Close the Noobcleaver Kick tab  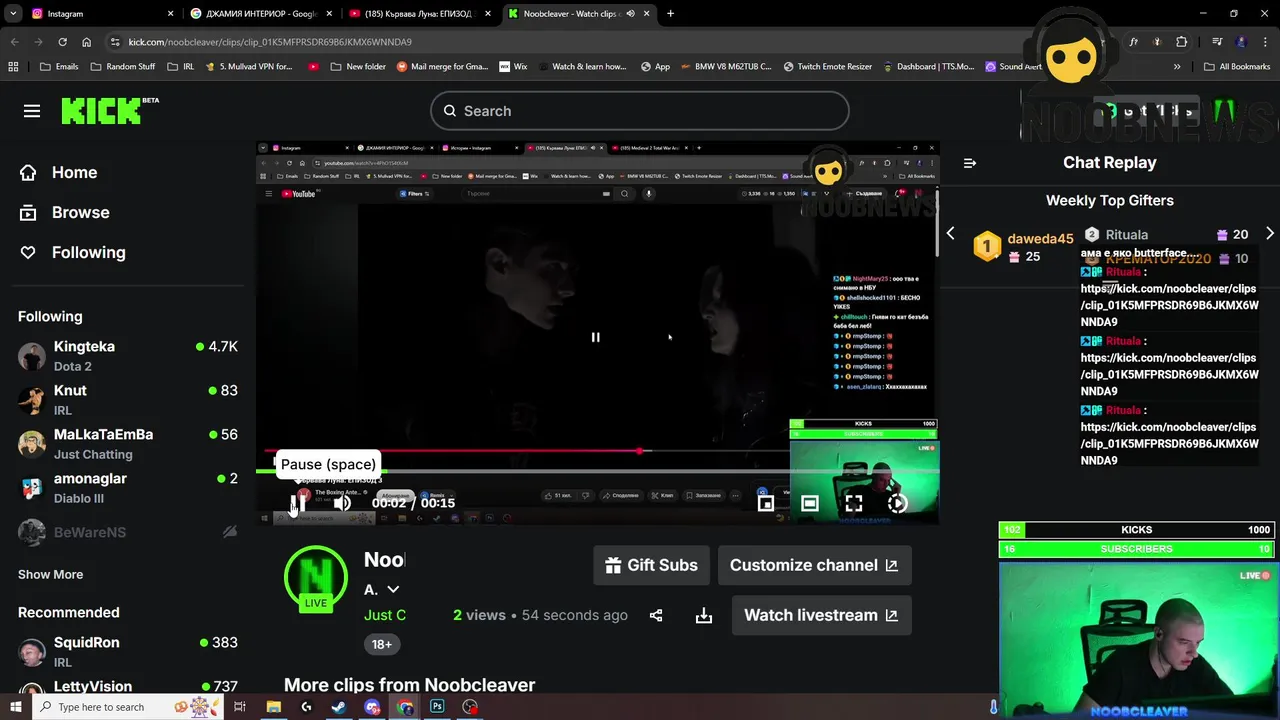(x=646, y=14)
